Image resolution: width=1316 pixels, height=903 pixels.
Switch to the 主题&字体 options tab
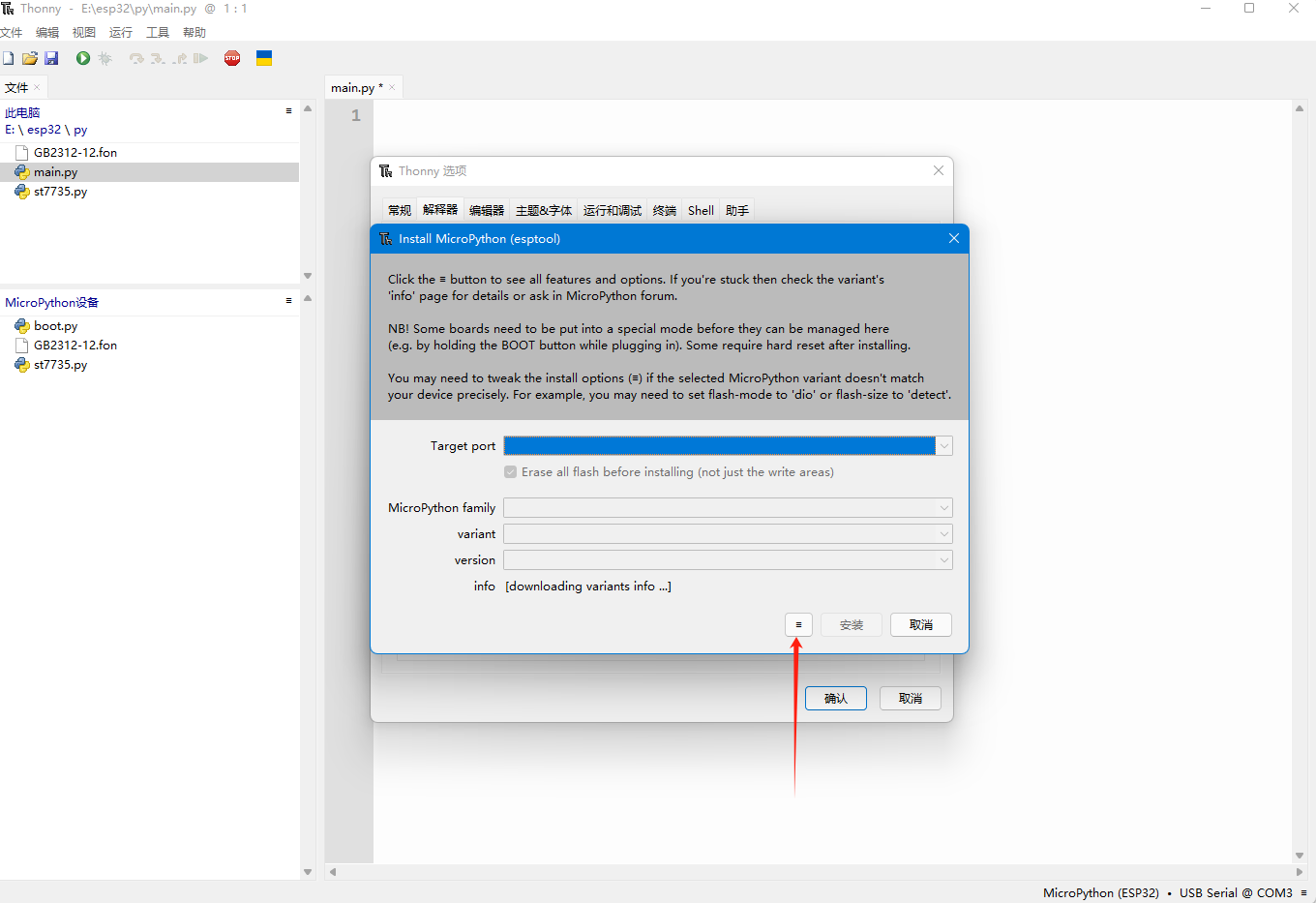544,210
